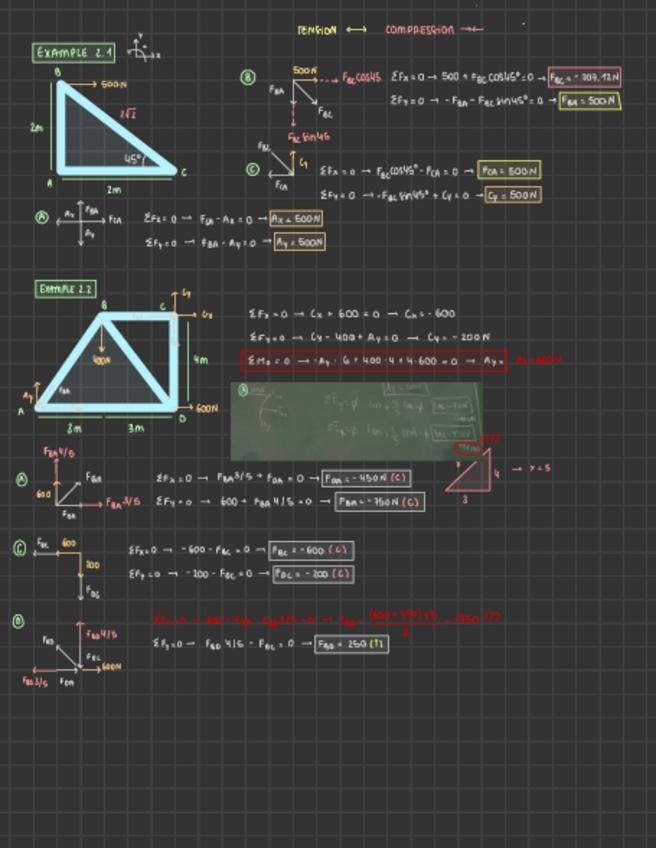This screenshot has width=656, height=848.
Task: Click boxed result FBC = -707.12N
Action: click(585, 77)
